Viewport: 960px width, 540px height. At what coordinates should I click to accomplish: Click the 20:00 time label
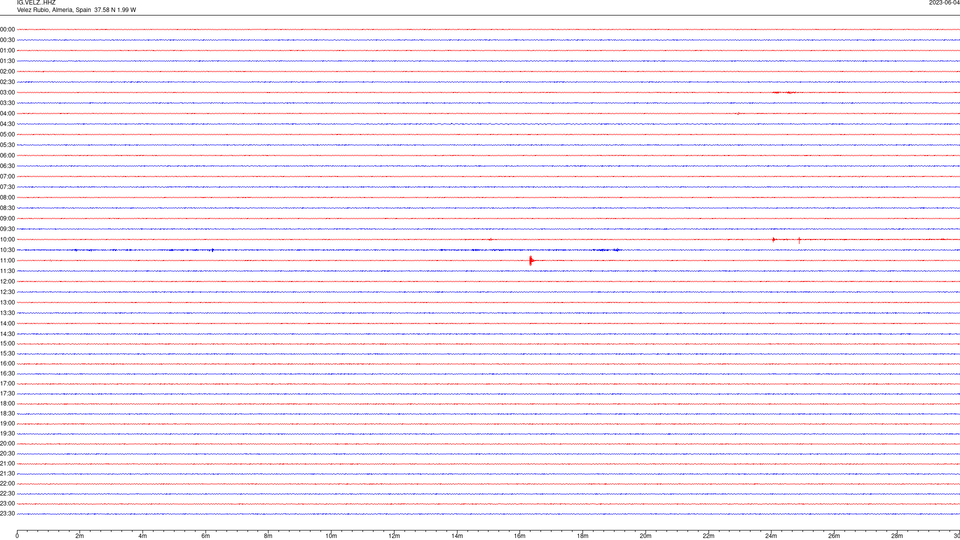(7, 444)
